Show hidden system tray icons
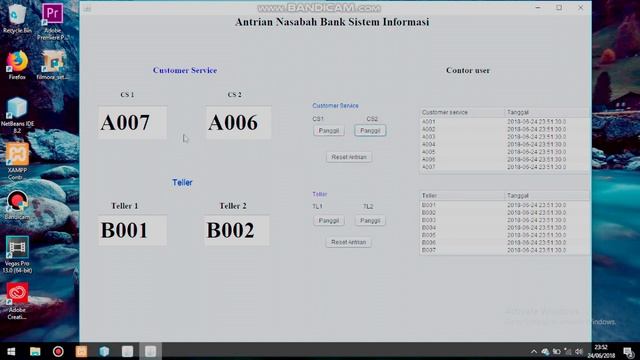Screen dimensions: 640x360 pyautogui.click(x=534, y=351)
